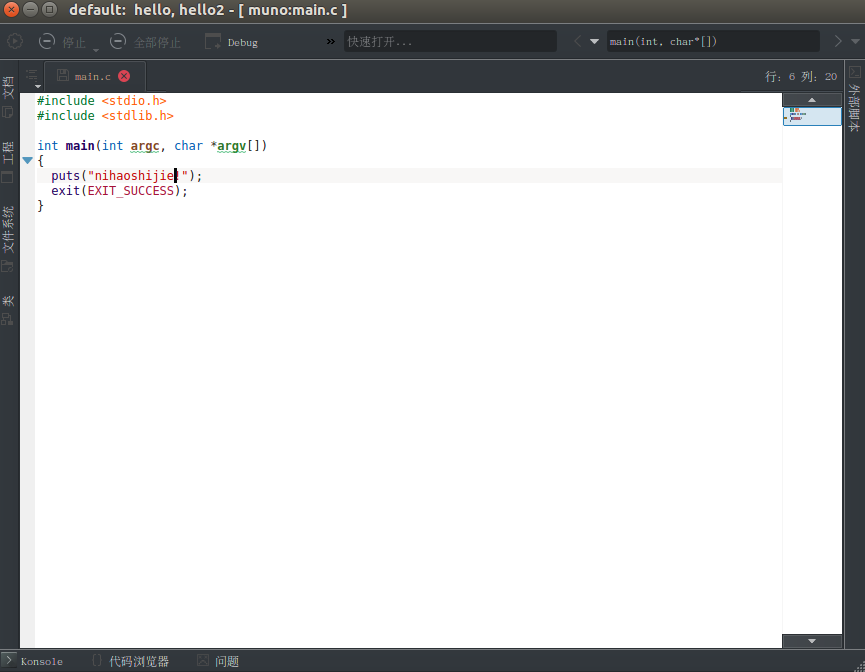Open the Konsole bottom panel

(x=32, y=661)
